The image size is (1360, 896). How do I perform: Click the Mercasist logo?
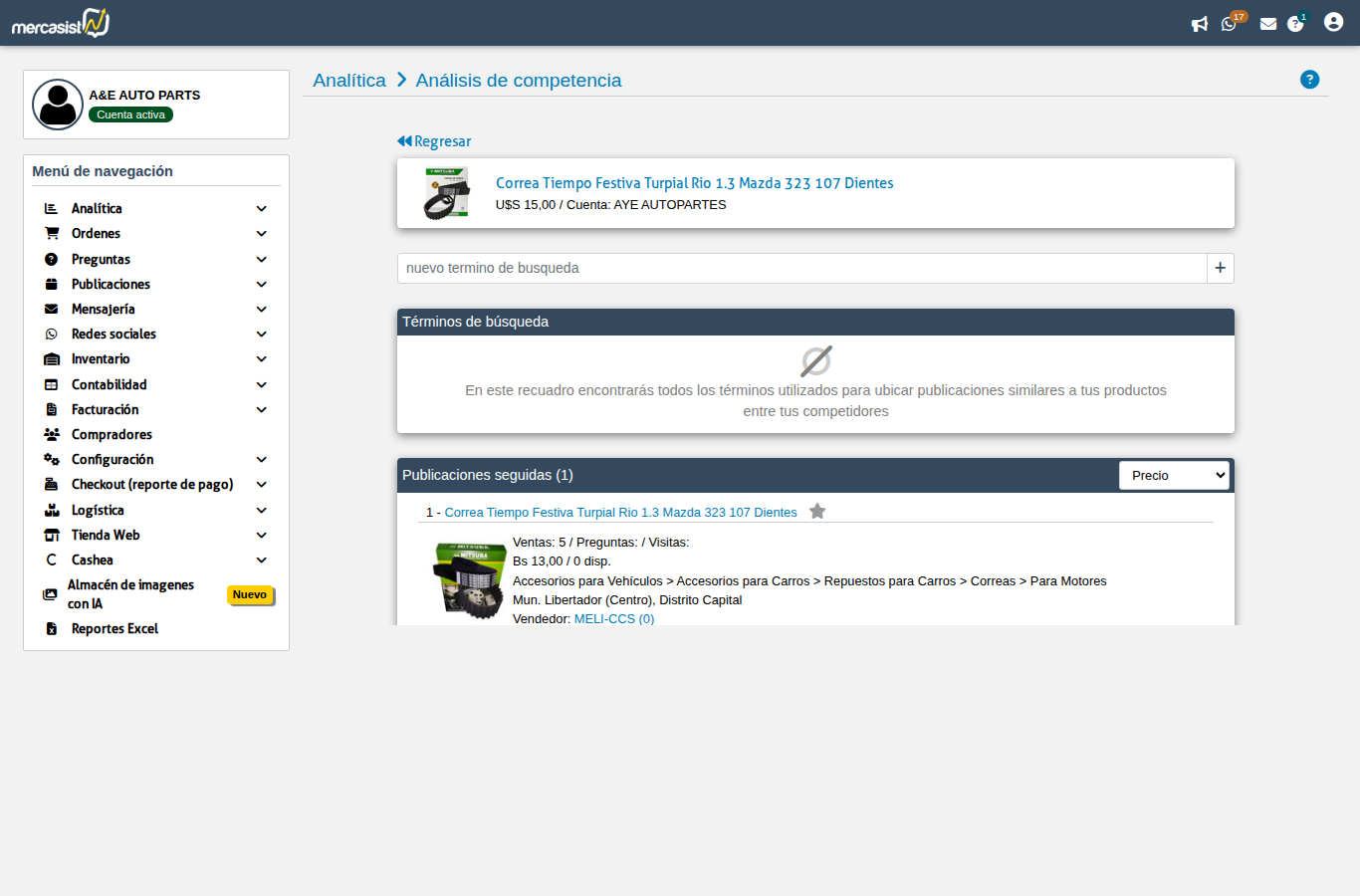point(61,23)
